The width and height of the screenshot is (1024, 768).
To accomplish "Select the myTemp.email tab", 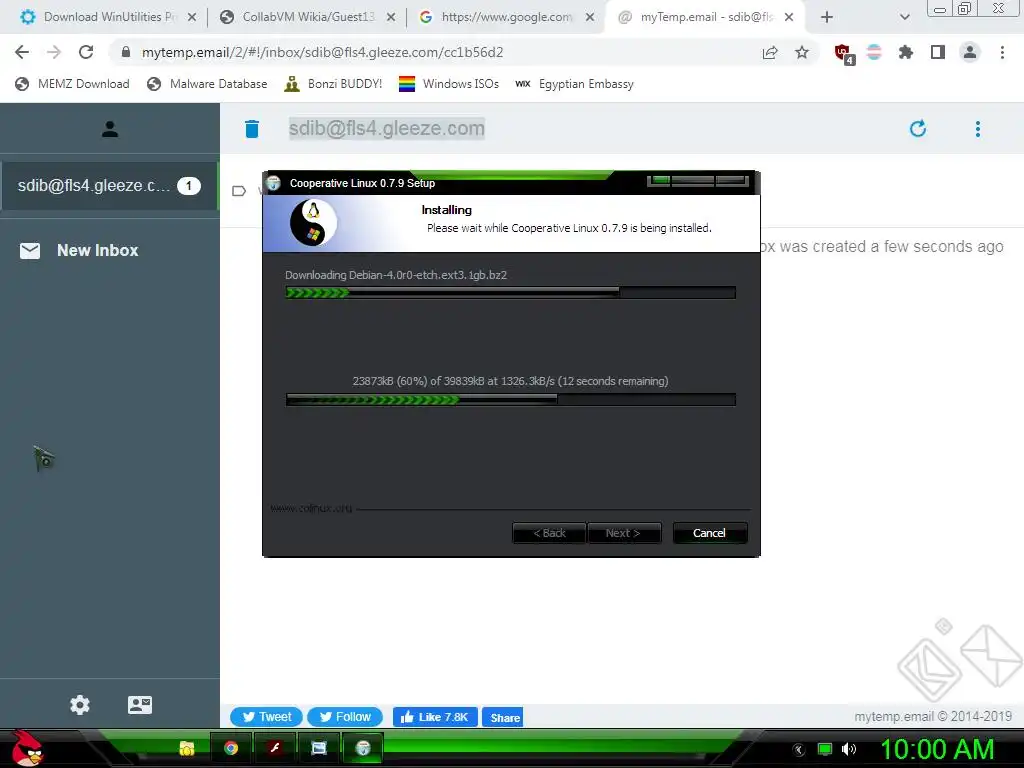I will [x=707, y=17].
